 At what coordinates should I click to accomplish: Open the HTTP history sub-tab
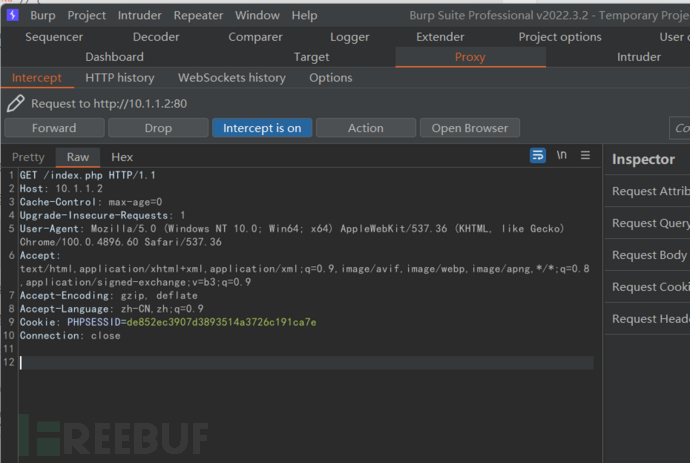click(120, 78)
